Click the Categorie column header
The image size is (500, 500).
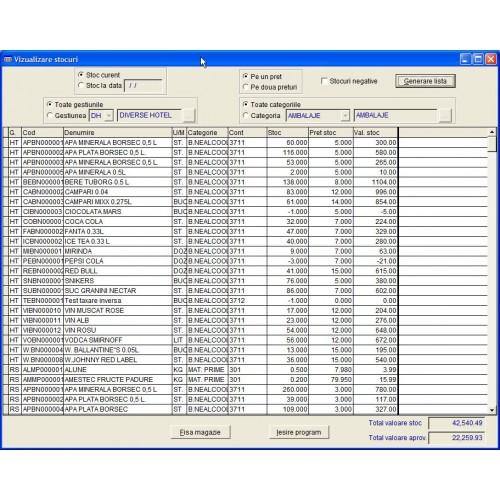pos(207,132)
